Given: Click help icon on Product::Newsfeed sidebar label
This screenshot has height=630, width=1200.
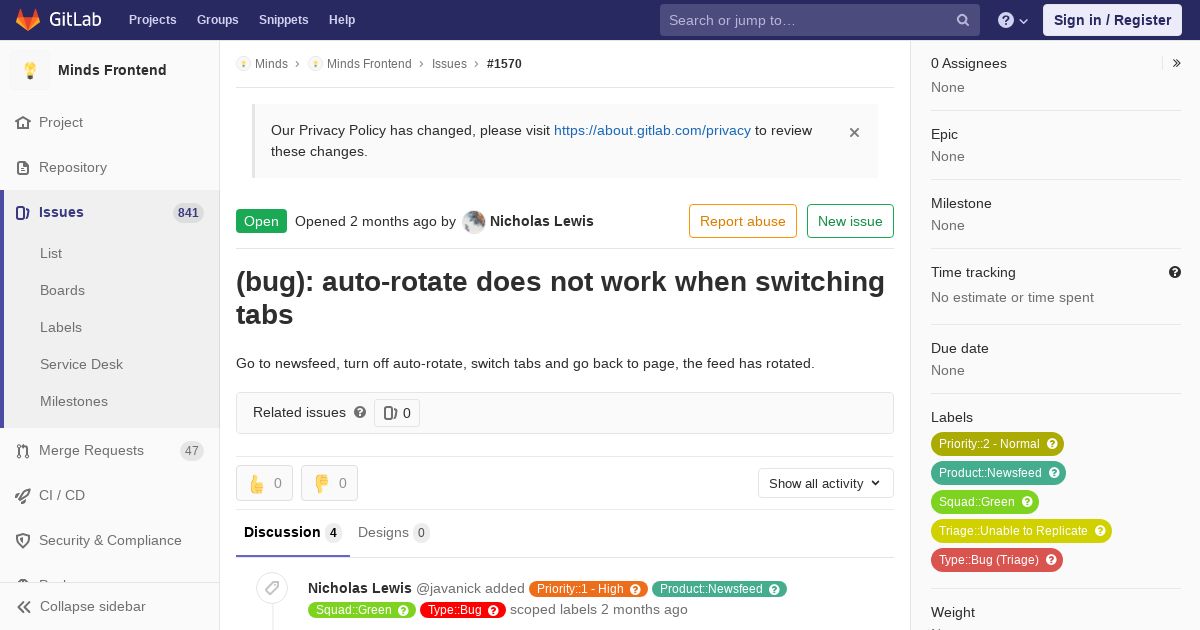Looking at the screenshot, I should (1053, 473).
